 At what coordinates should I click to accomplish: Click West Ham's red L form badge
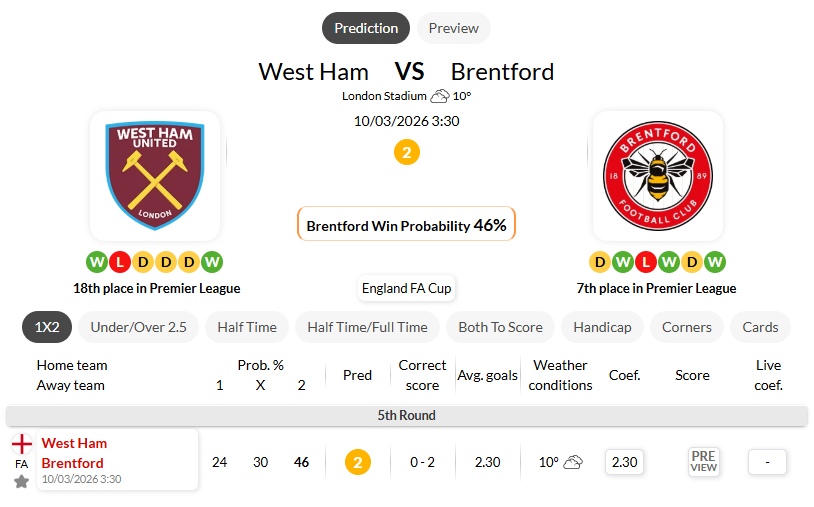[120, 262]
